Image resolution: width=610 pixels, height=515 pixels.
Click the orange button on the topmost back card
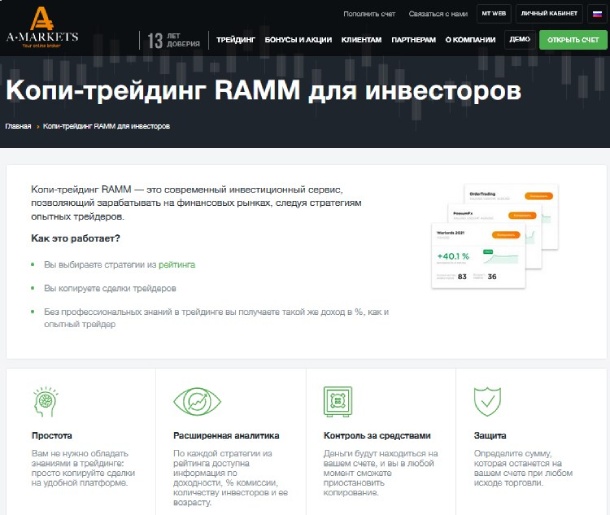coord(538,196)
